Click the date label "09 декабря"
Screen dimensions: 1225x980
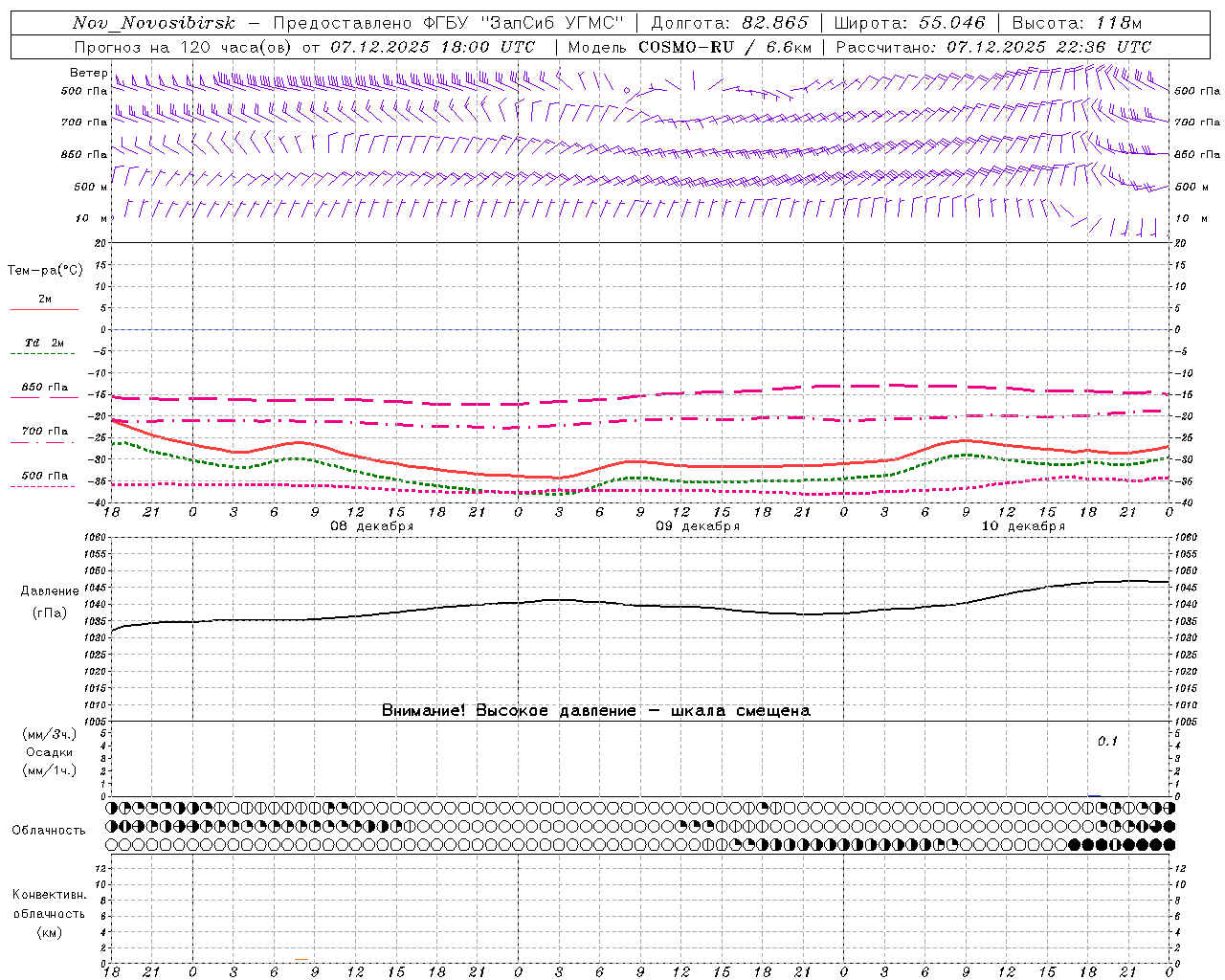(x=698, y=526)
